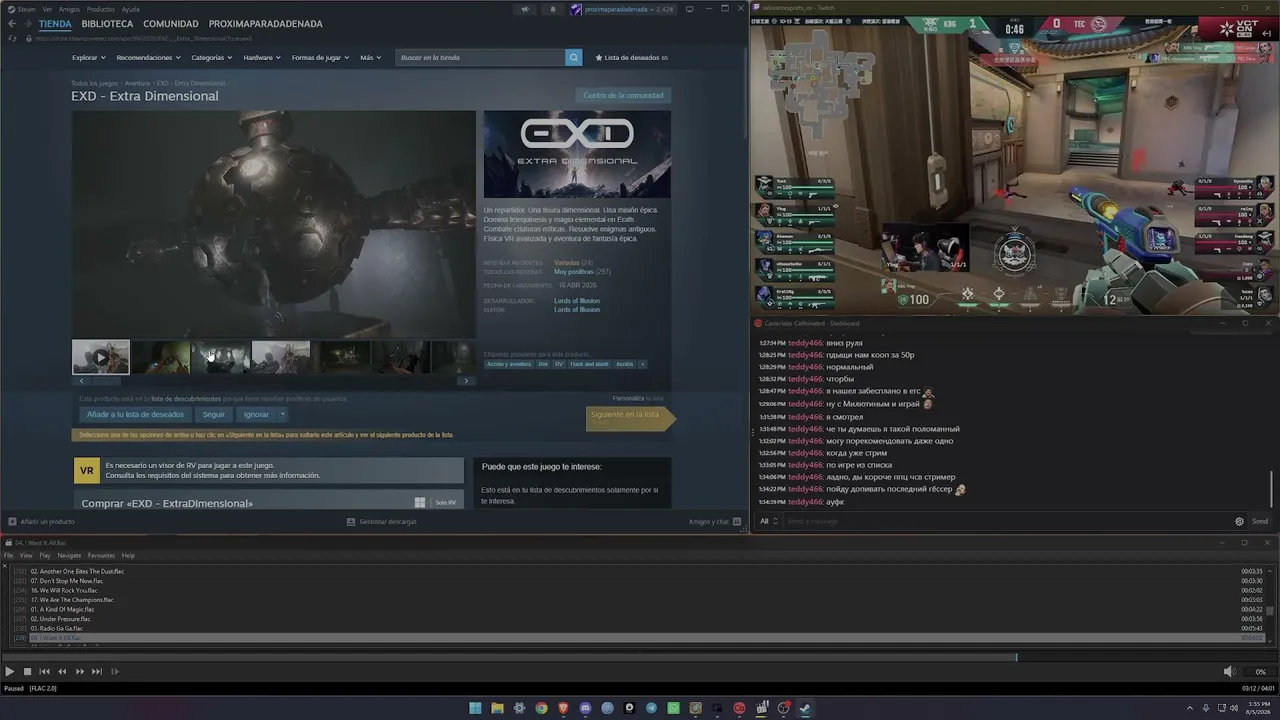Stop playback in the audio player
The width and height of the screenshot is (1280, 720).
28,672
